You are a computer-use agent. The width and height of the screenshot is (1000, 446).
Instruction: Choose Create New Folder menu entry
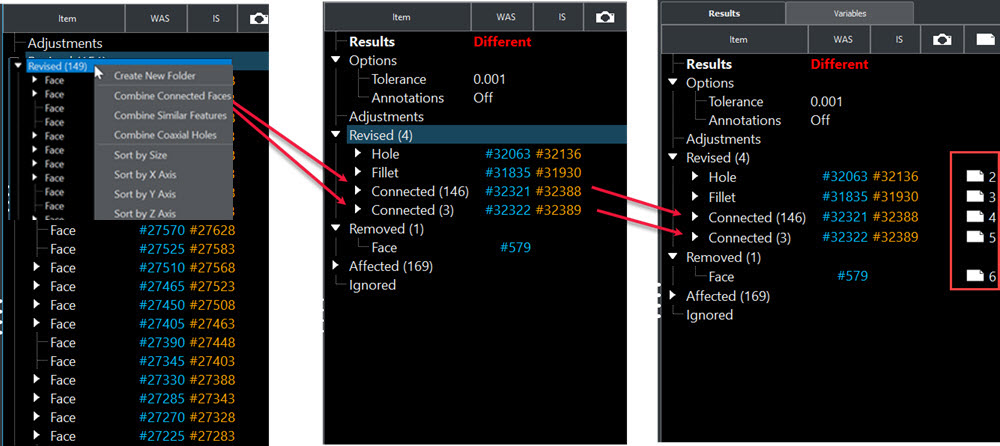click(x=155, y=76)
